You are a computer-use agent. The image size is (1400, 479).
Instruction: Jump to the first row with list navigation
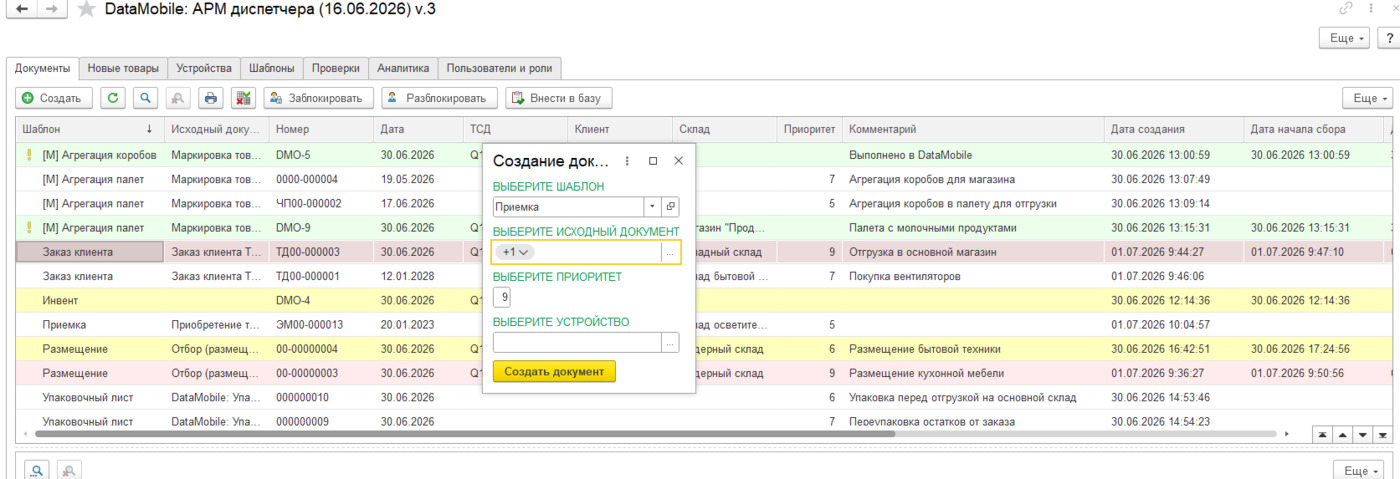tap(1323, 435)
